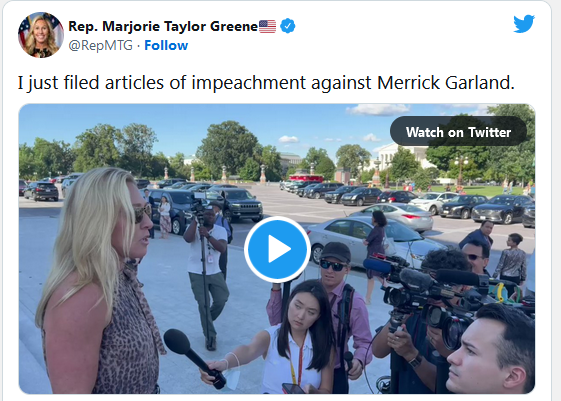Click the smartphone held at video bottom
The height and width of the screenshot is (401, 561).
tap(293, 388)
